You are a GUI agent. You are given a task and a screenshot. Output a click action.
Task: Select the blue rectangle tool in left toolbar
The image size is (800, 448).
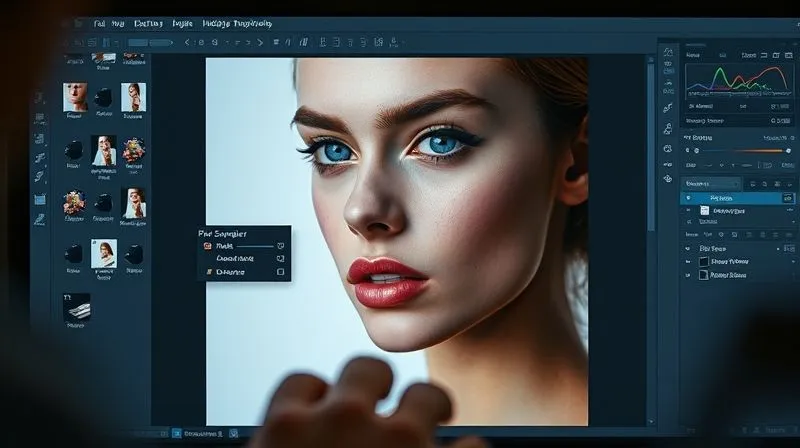40,200
